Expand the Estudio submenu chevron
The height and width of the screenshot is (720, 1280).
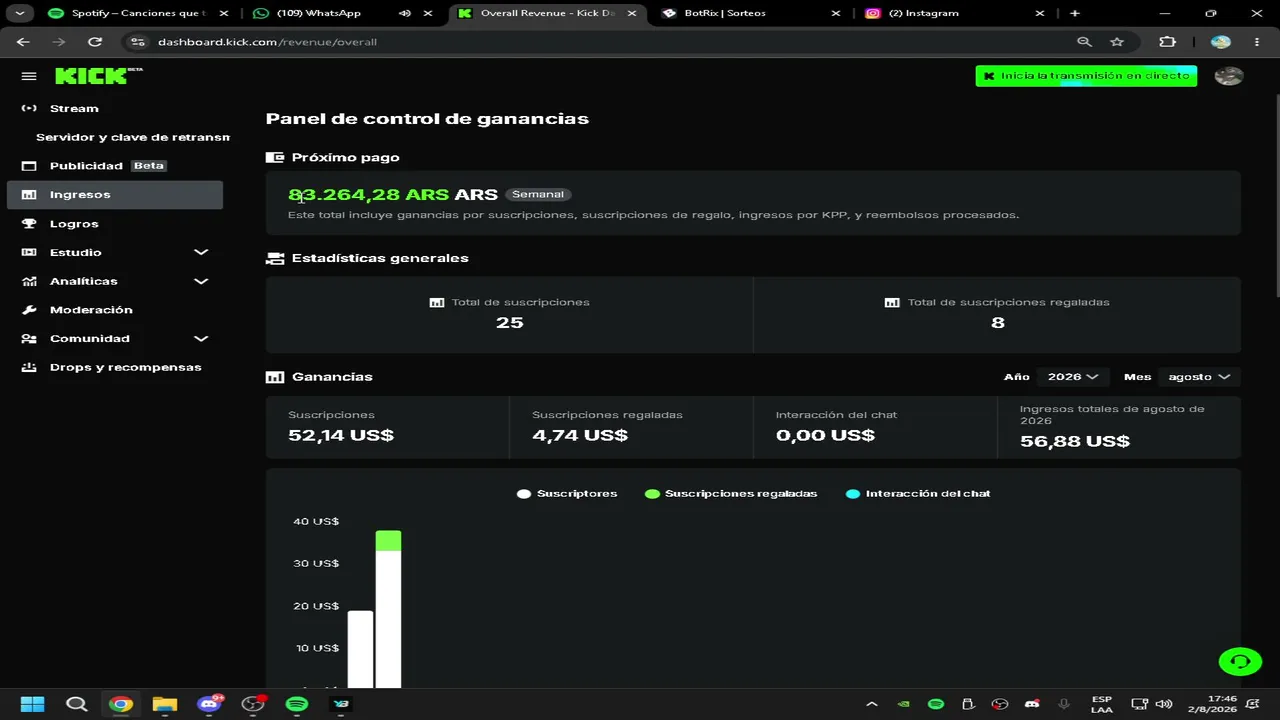(x=201, y=252)
